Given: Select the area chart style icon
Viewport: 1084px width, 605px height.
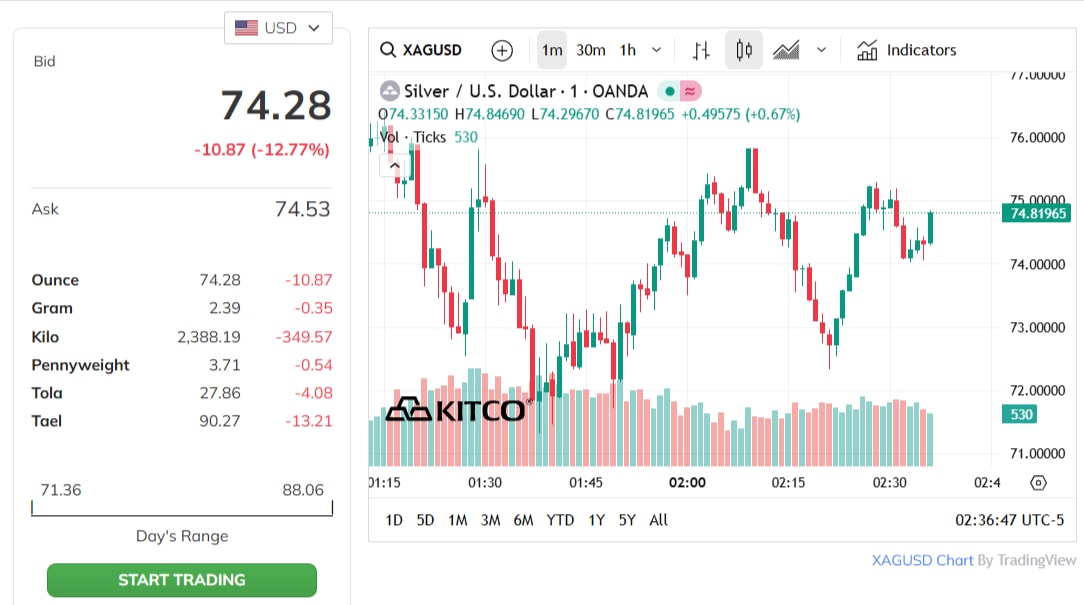Looking at the screenshot, I should click(786, 50).
